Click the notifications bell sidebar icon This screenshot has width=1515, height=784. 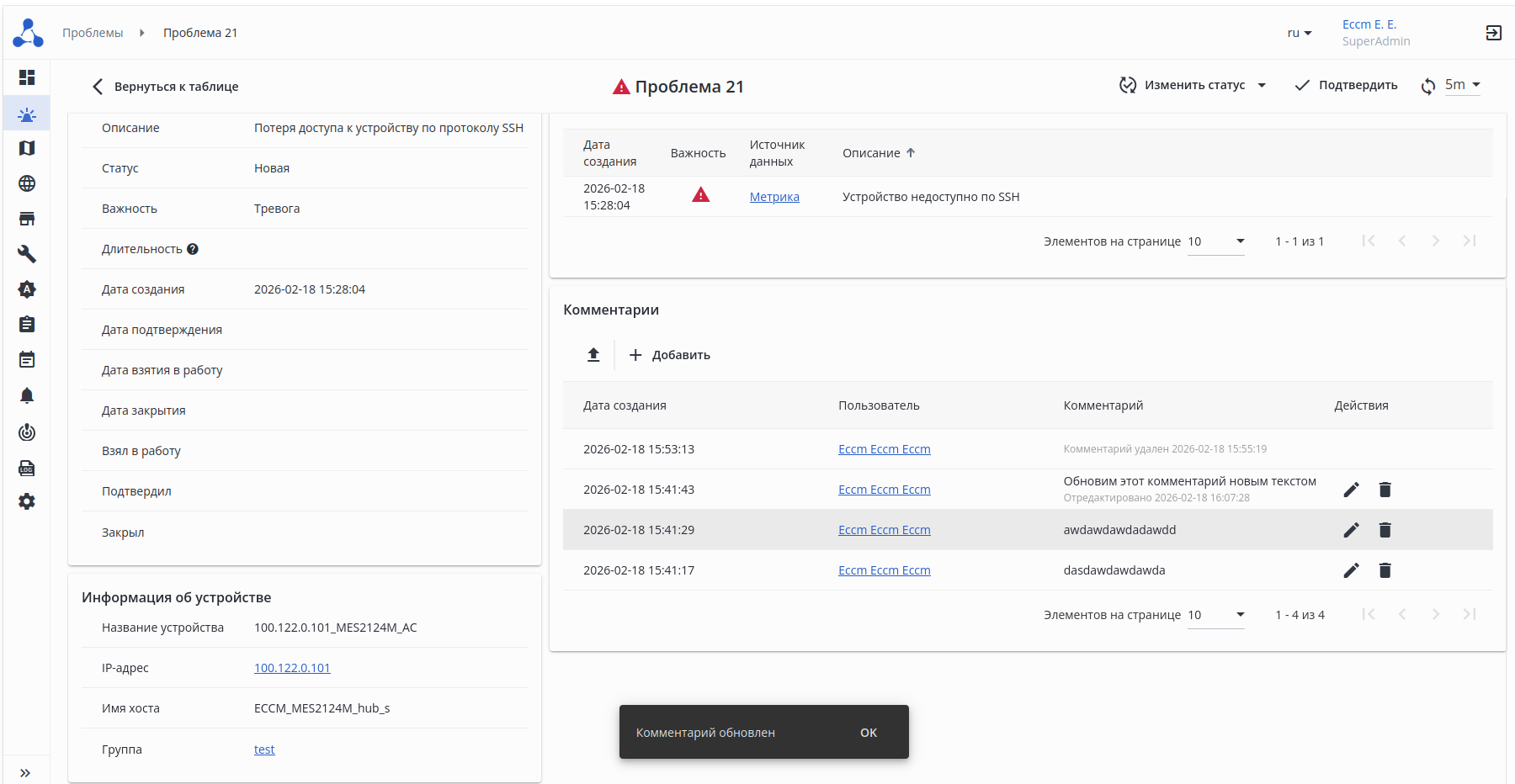[27, 395]
